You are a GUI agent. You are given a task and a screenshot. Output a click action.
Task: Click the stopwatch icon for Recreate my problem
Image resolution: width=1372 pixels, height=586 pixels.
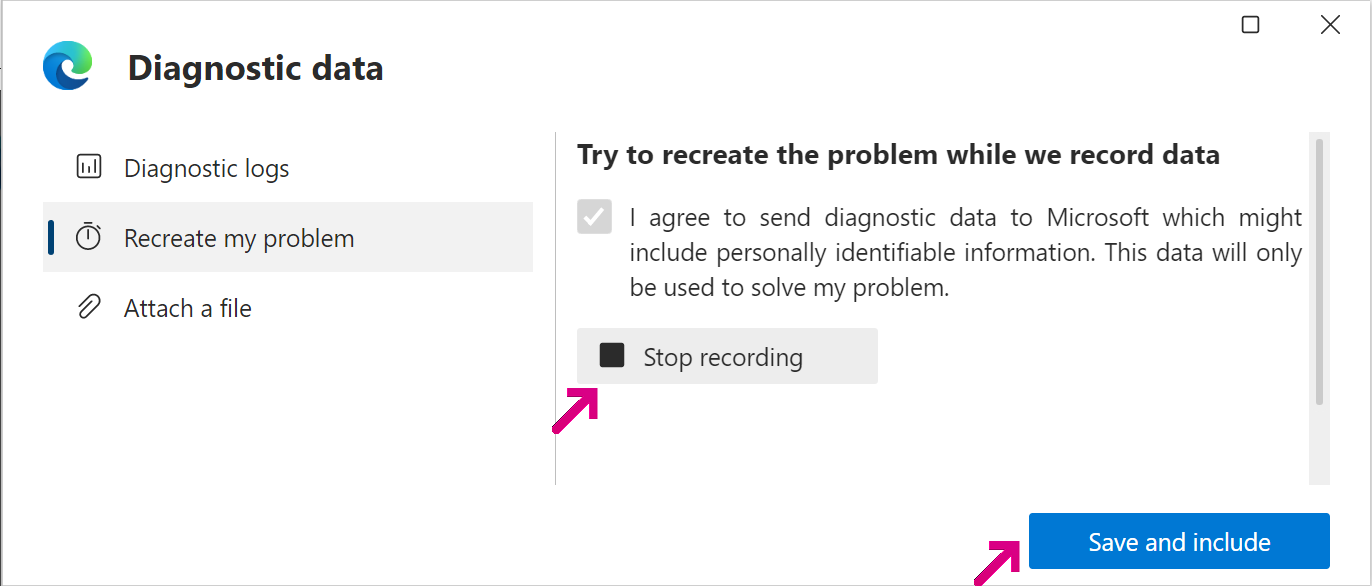point(89,237)
